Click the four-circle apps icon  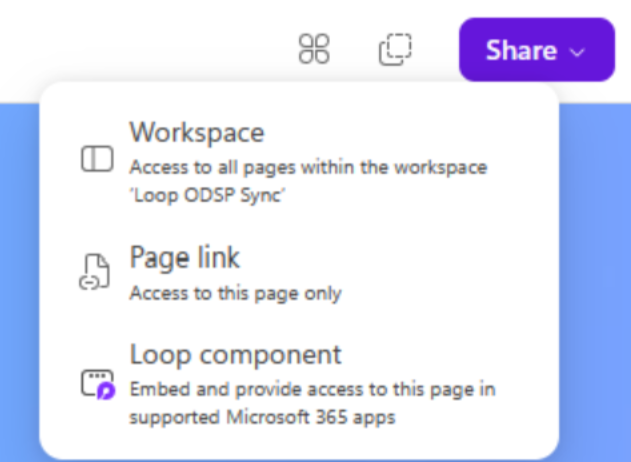pos(315,49)
